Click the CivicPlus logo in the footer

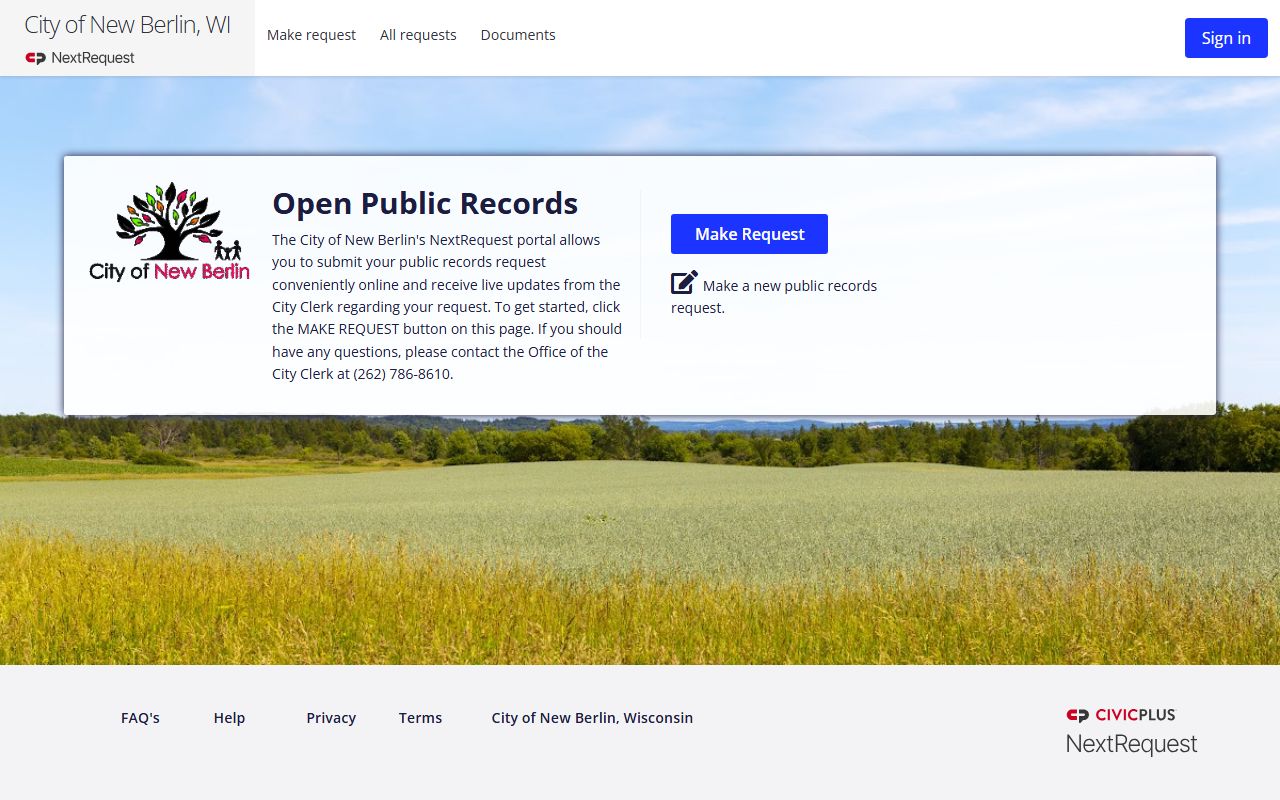1121,715
